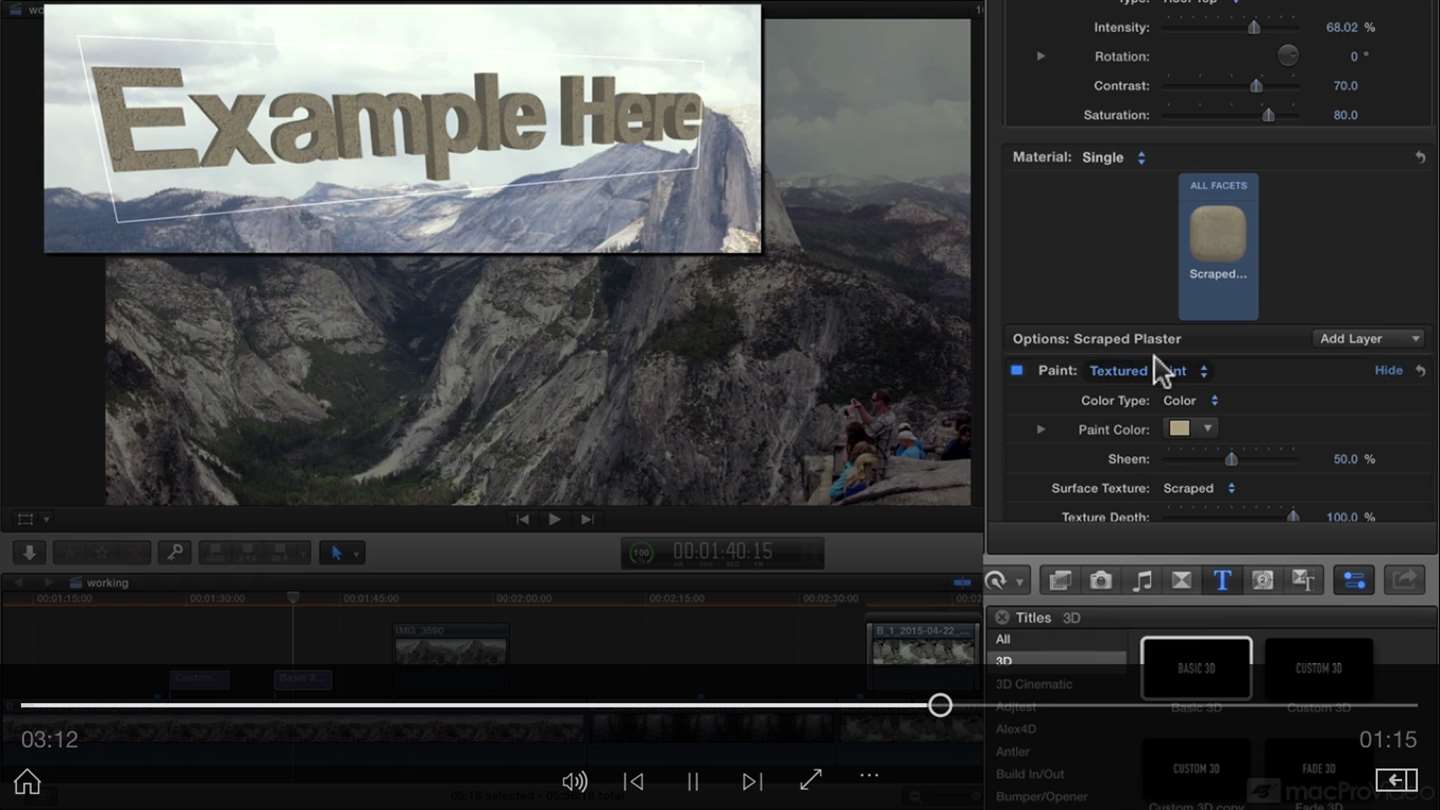
Task: Select the 3D titles category
Action: [1004, 661]
